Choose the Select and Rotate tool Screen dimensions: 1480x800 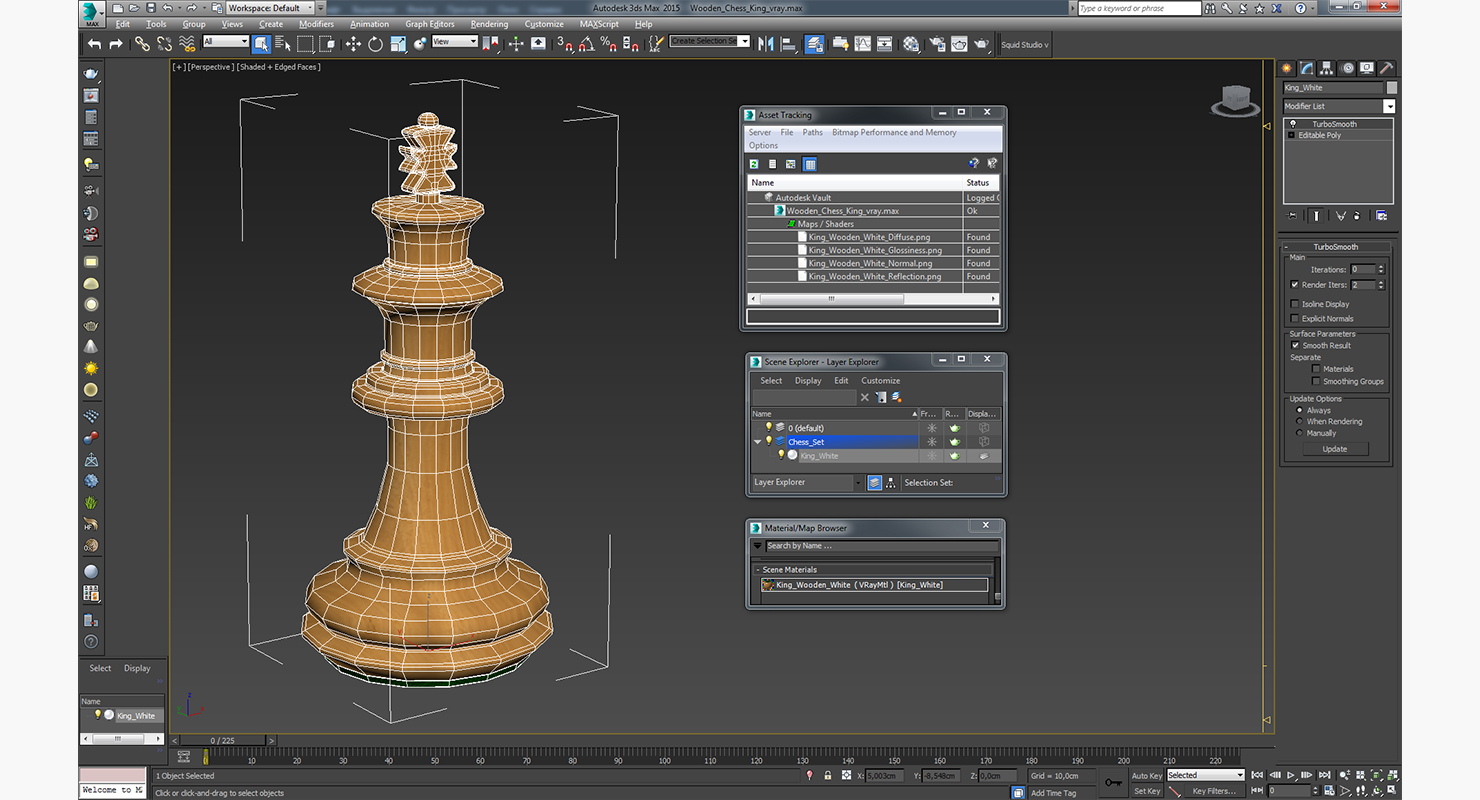tap(375, 44)
